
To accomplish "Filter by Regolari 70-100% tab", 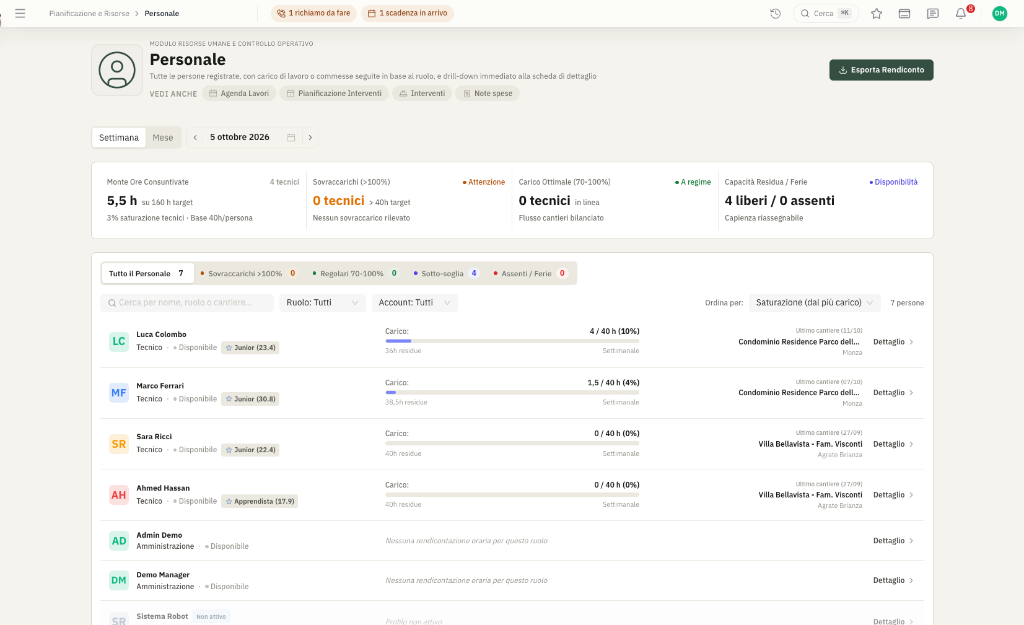I will [x=355, y=273].
